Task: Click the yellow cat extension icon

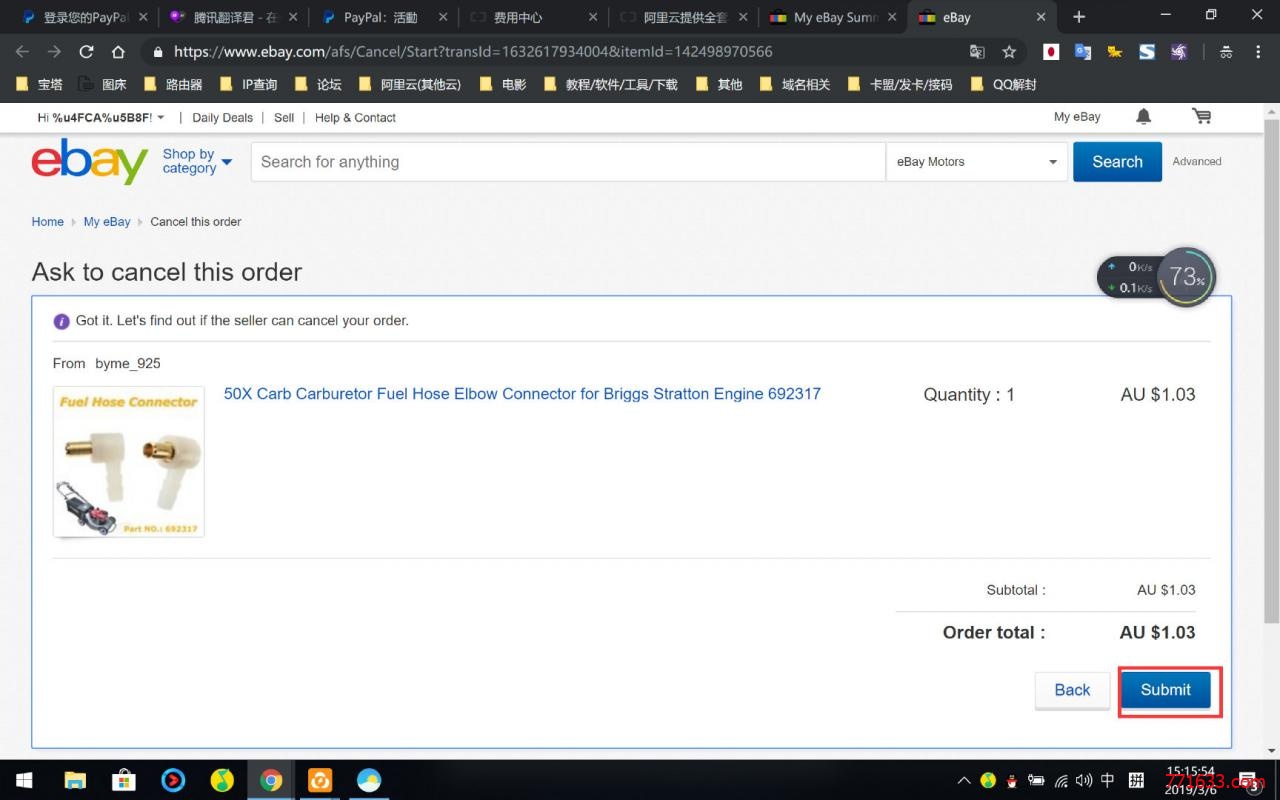Action: 1115,52
